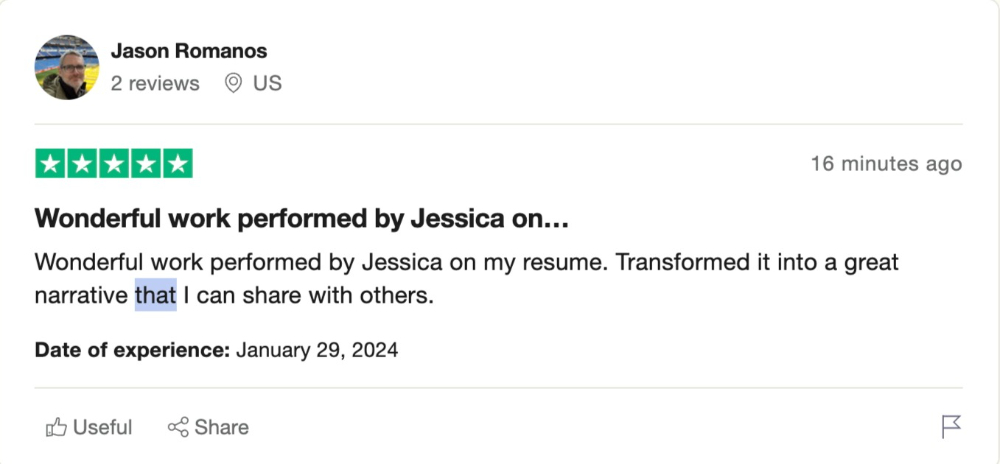Image resolution: width=1000 pixels, height=464 pixels.
Task: Share this review
Action: click(208, 427)
